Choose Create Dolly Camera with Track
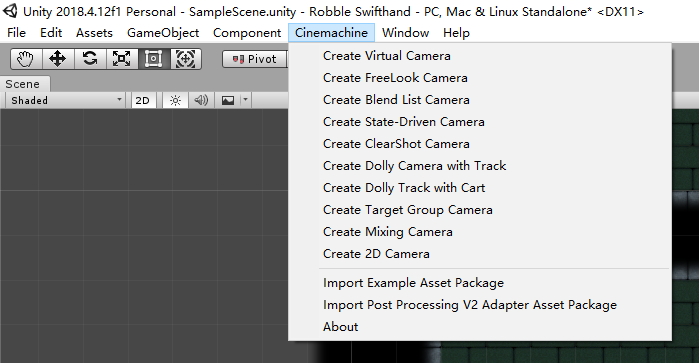The height and width of the screenshot is (363, 699). pyautogui.click(x=480, y=166)
